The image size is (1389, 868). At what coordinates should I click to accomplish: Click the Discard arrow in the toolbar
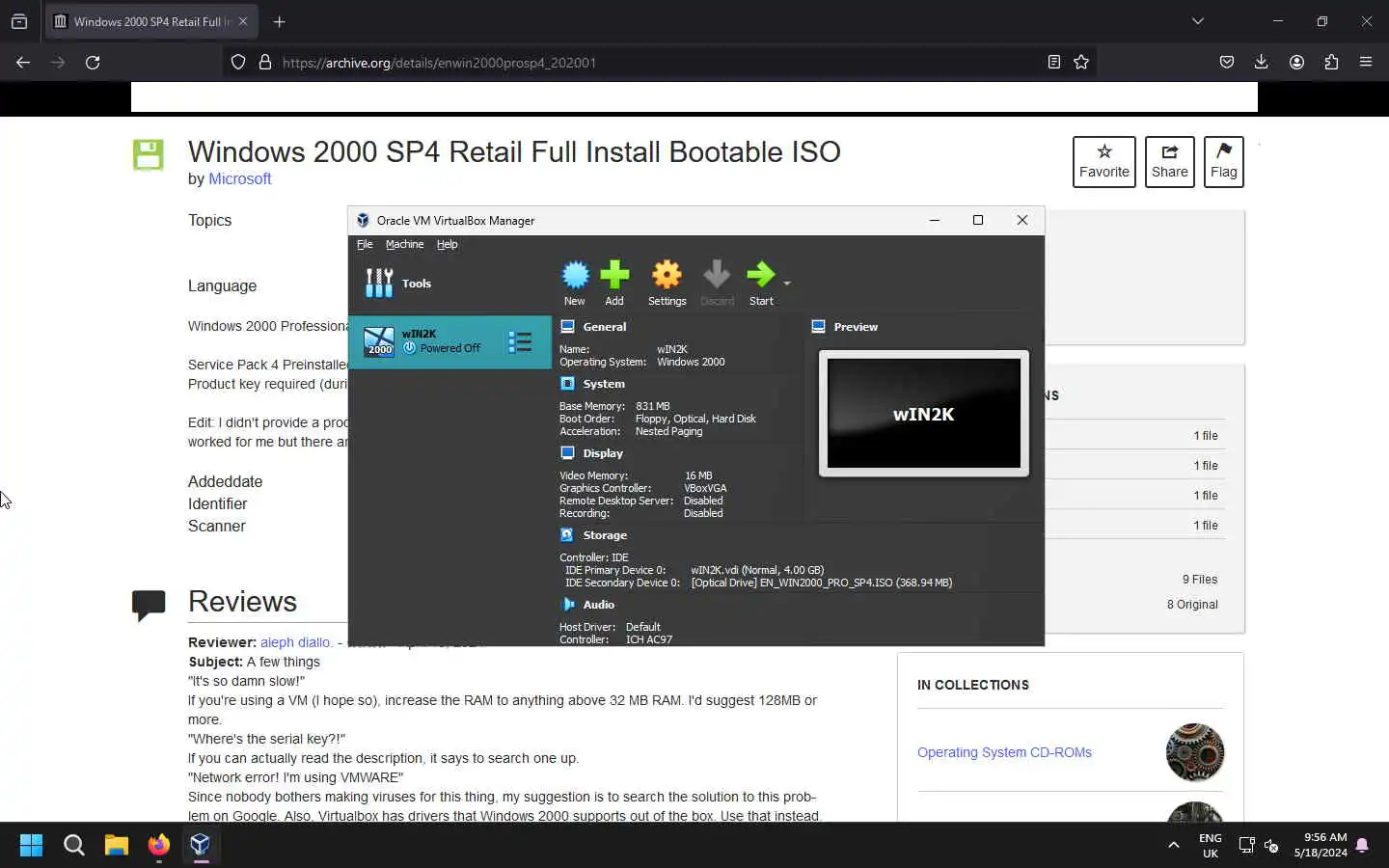click(x=717, y=283)
